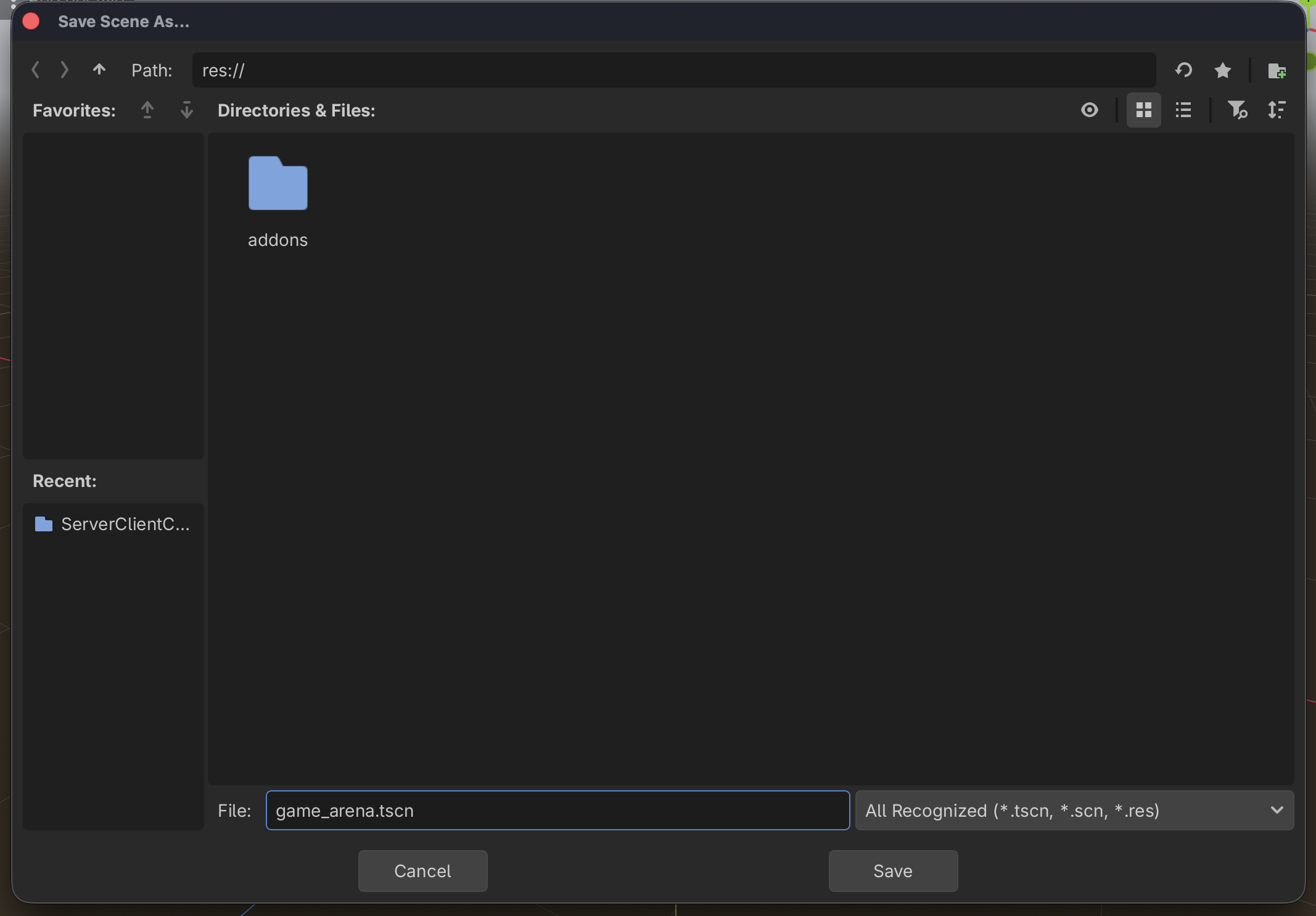The width and height of the screenshot is (1316, 916).
Task: Move favorite down arrow
Action: pos(186,110)
